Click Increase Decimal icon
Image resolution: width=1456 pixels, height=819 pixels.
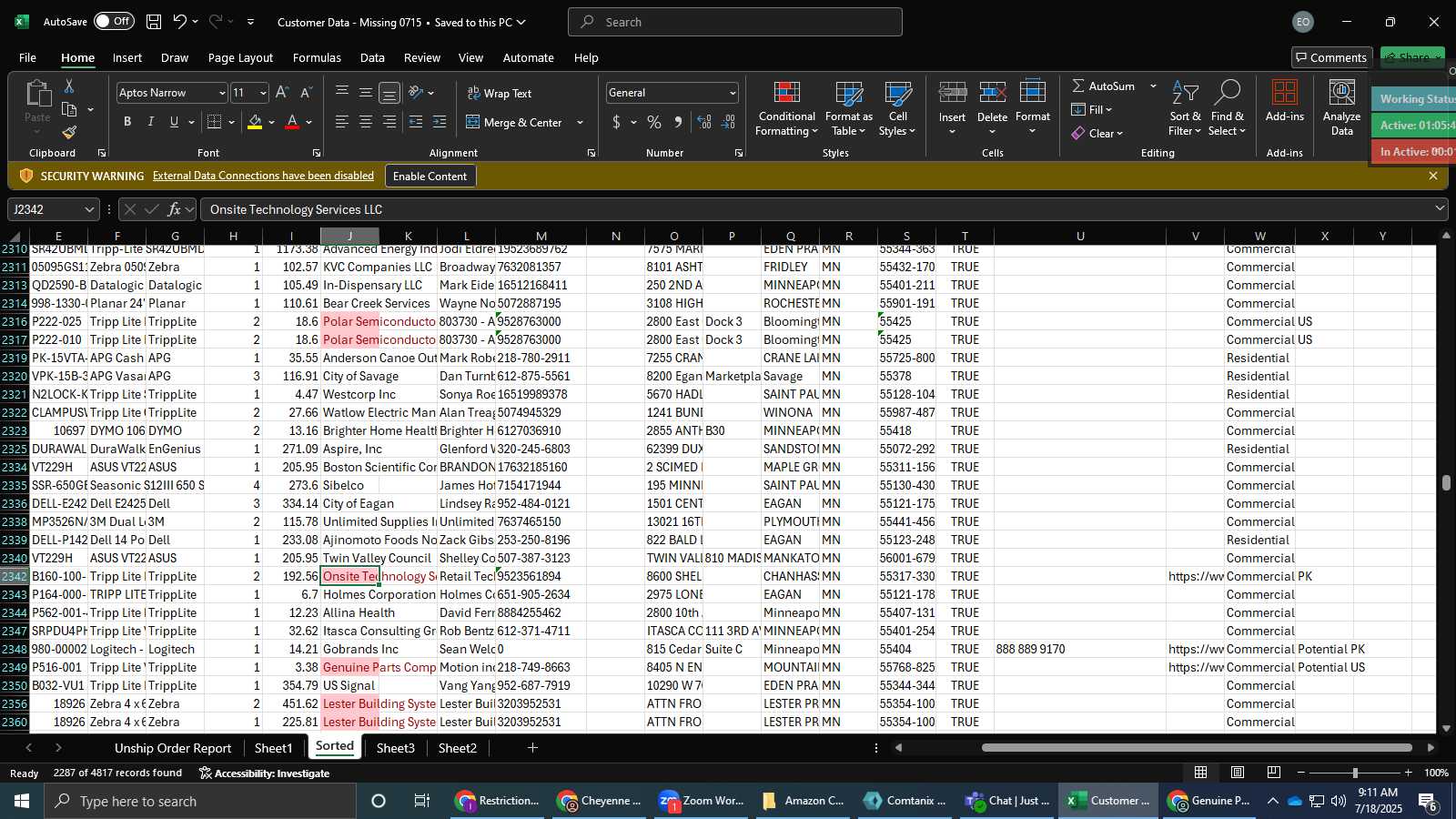[704, 122]
